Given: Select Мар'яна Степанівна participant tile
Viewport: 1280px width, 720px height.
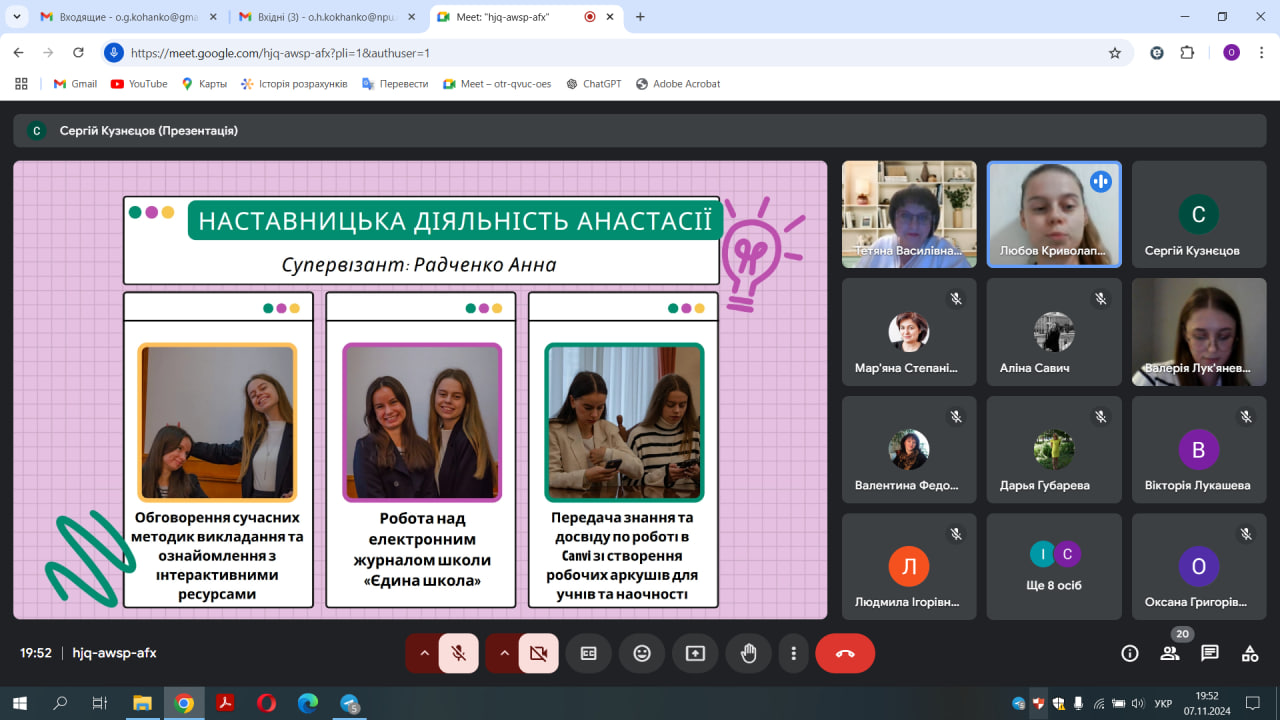Looking at the screenshot, I should pos(909,332).
